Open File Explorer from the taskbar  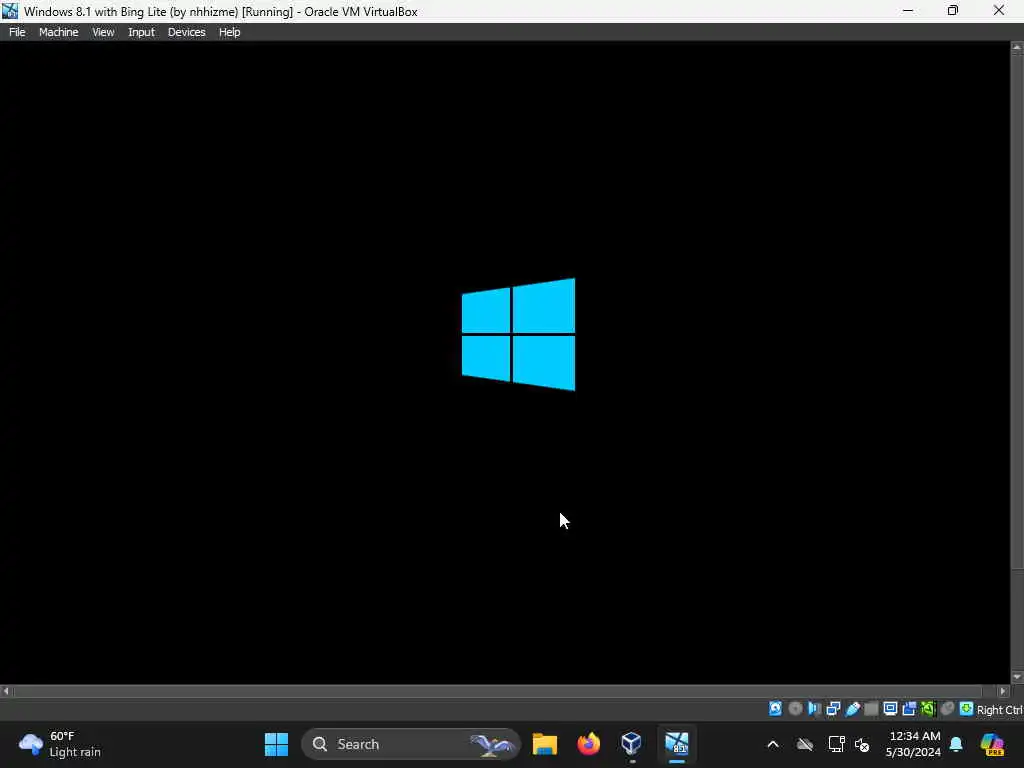point(545,744)
